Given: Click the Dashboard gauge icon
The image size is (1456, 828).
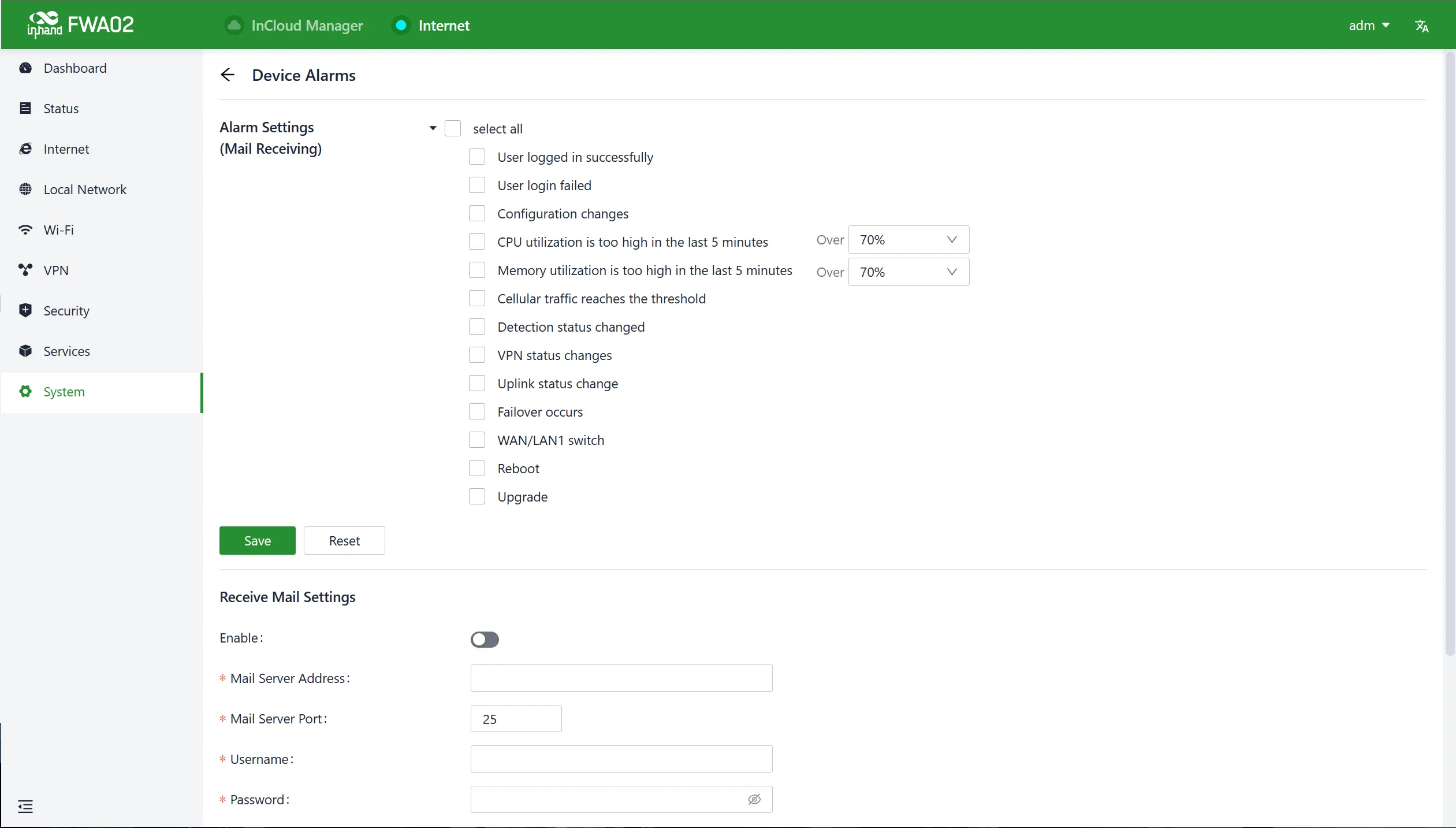Looking at the screenshot, I should 25,68.
